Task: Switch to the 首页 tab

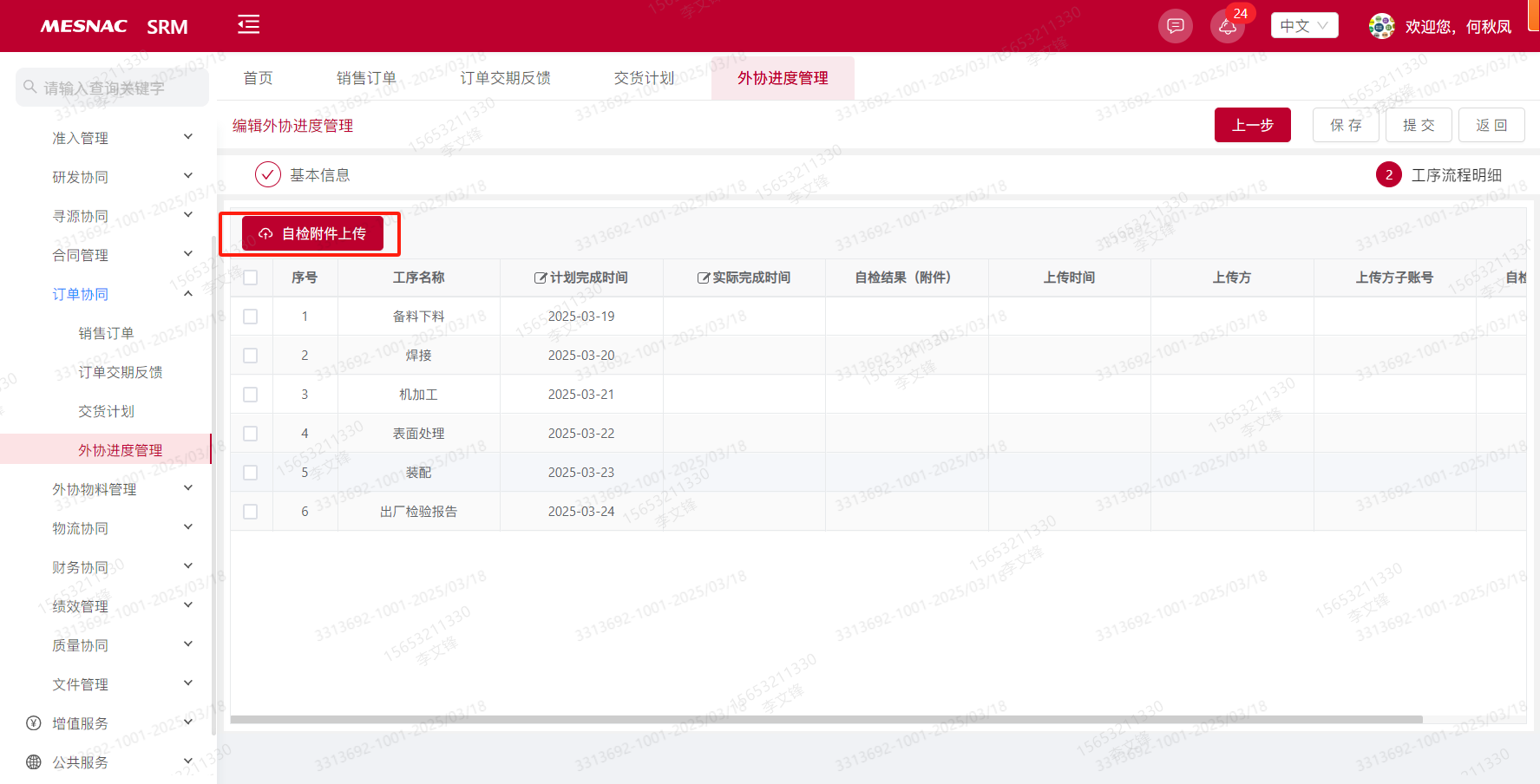Action: point(258,78)
